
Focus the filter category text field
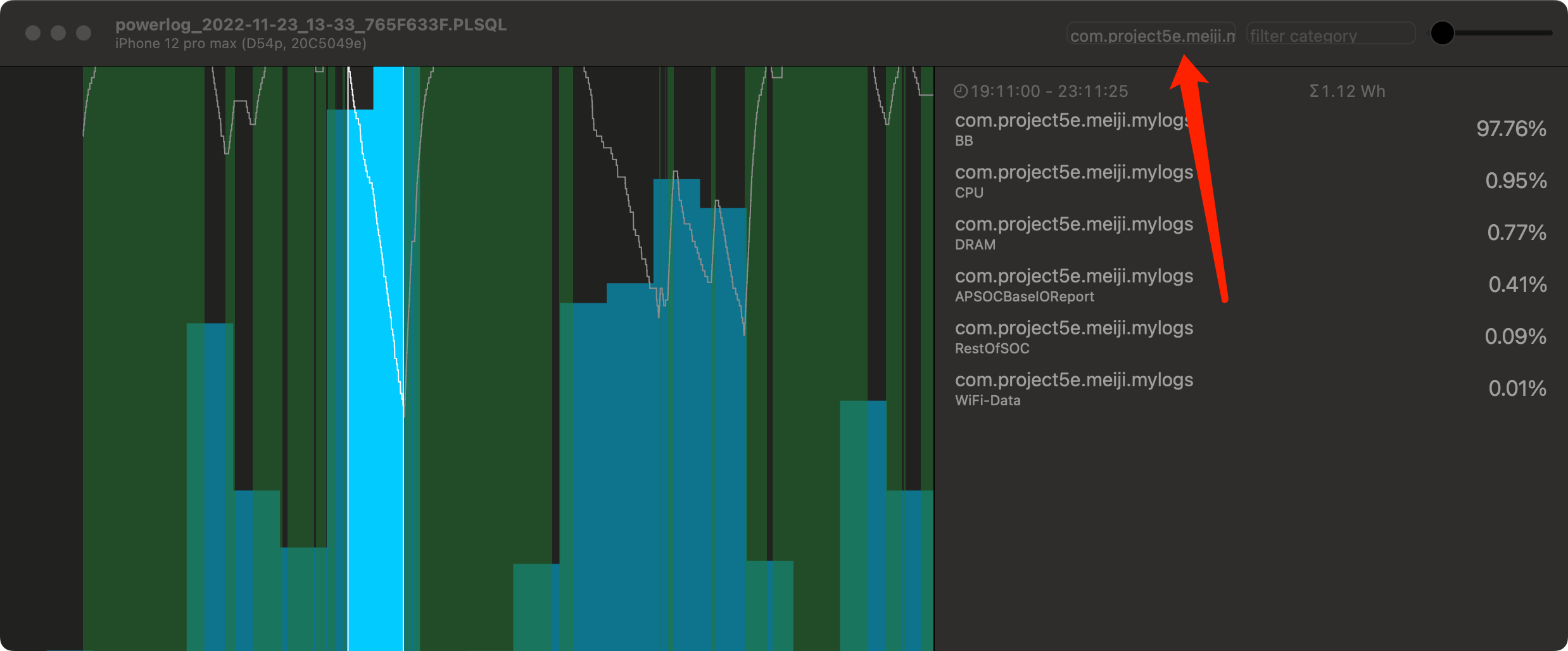pyautogui.click(x=1330, y=35)
